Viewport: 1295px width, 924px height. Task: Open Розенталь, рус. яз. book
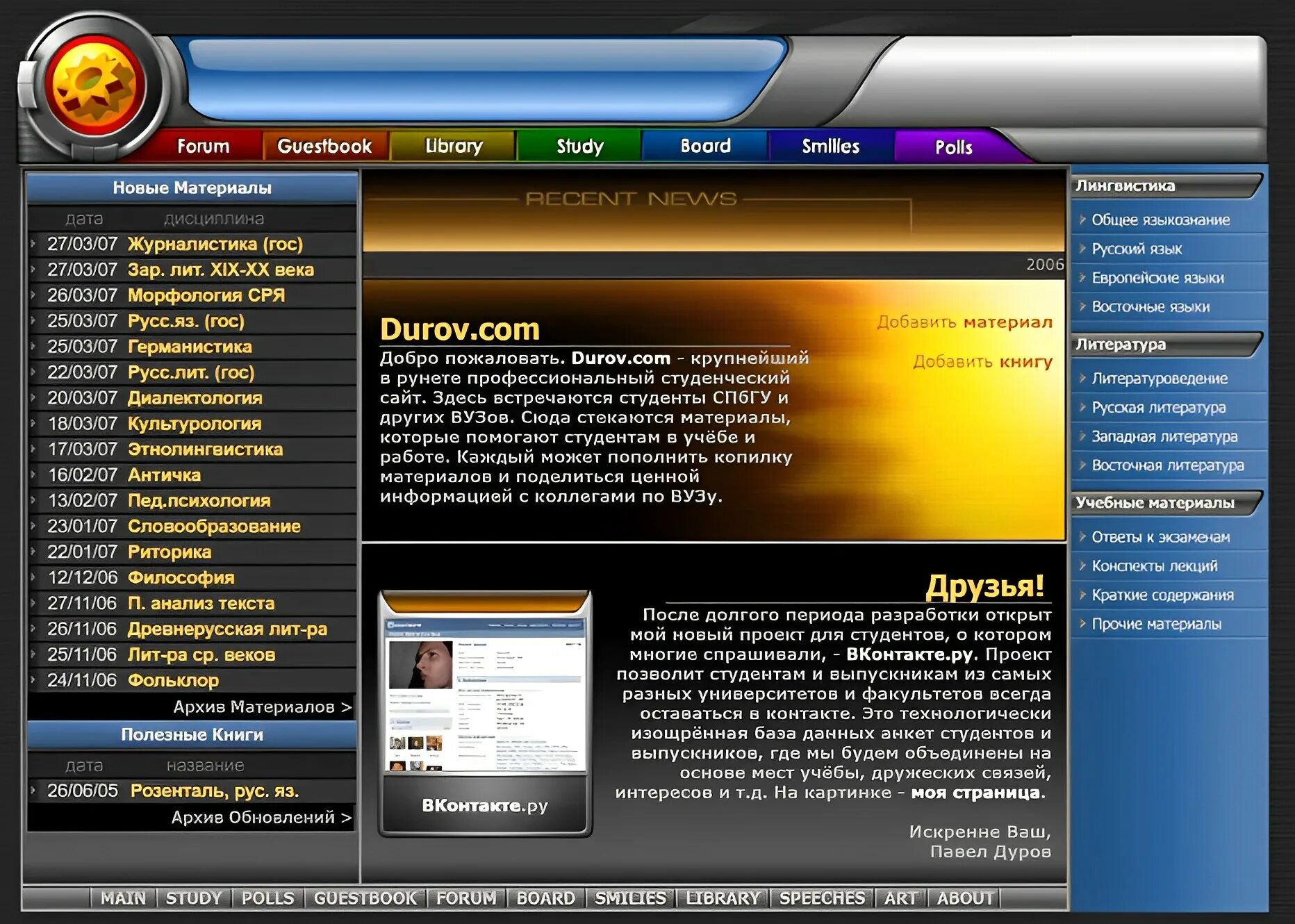[x=215, y=791]
